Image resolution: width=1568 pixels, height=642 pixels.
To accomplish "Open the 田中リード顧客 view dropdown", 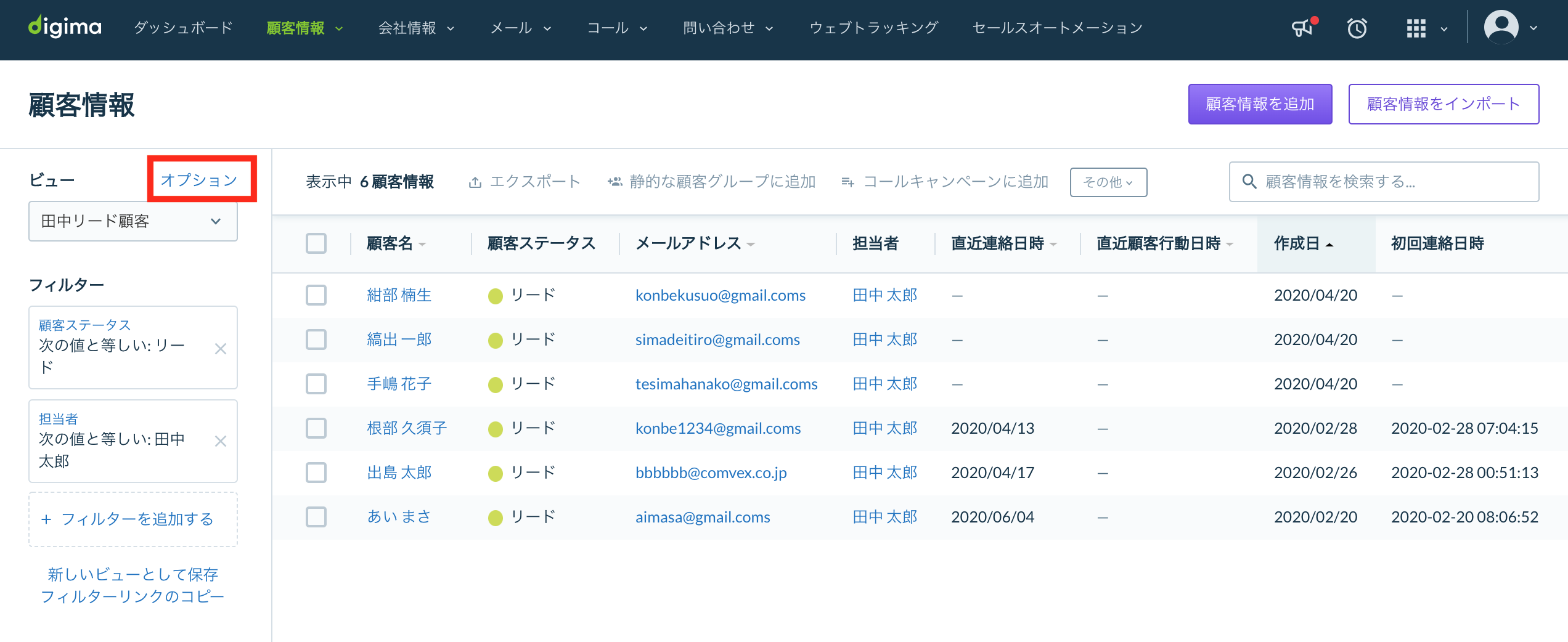I will [133, 221].
